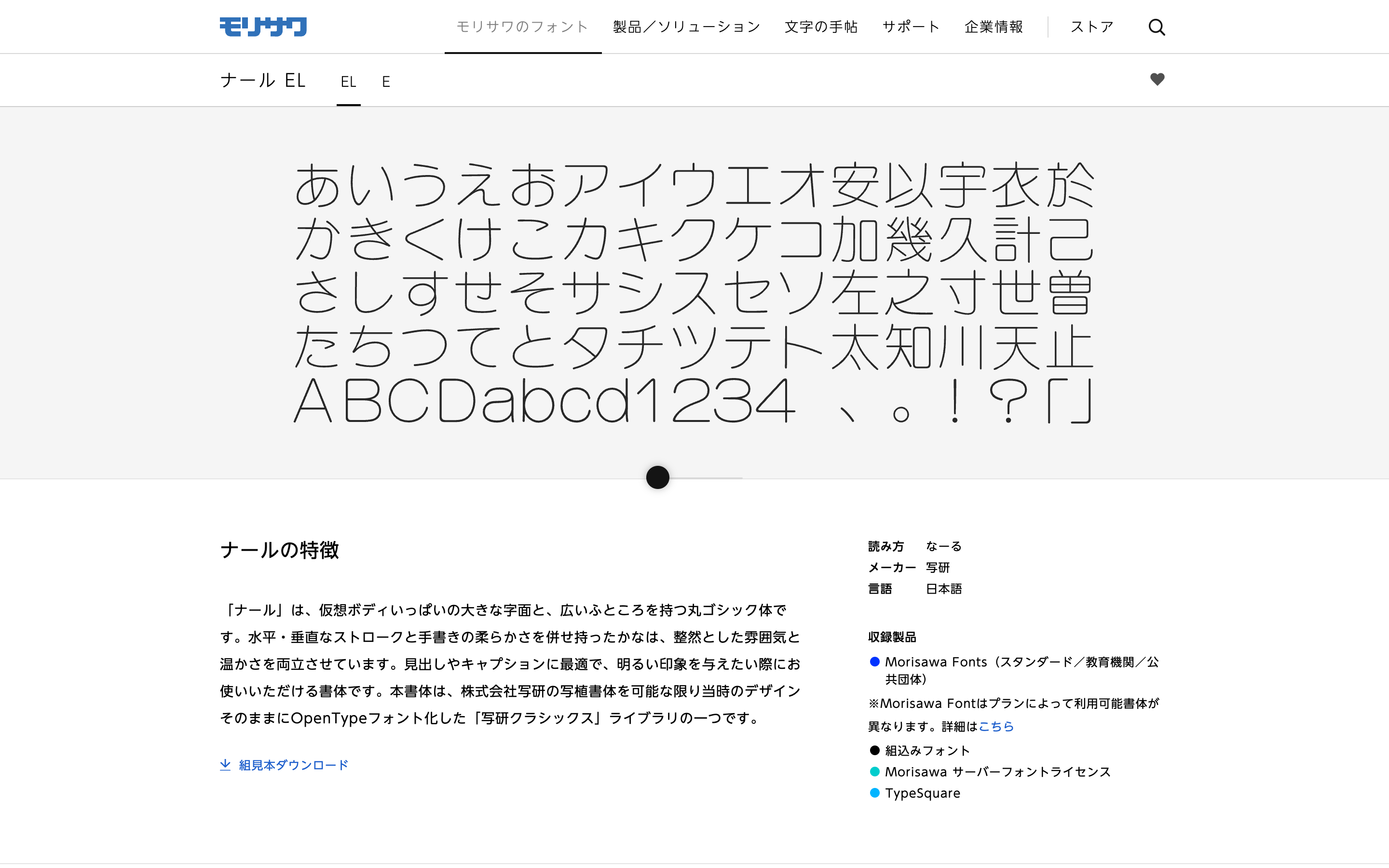The height and width of the screenshot is (868, 1389).
Task: Click the ナール EL page title
Action: point(263,80)
